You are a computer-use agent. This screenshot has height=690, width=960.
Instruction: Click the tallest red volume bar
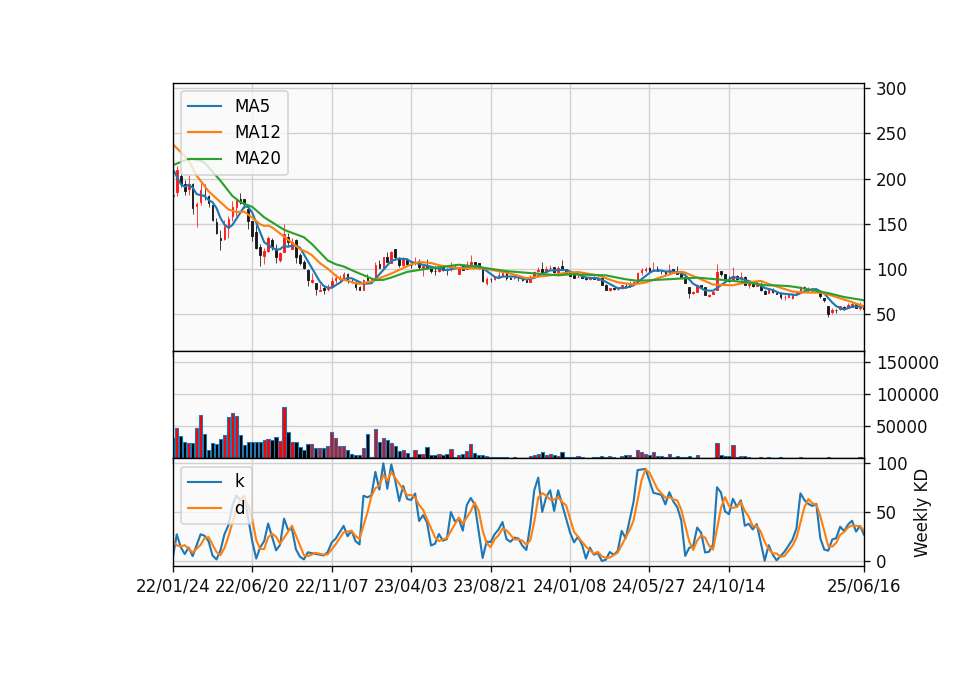(285, 433)
